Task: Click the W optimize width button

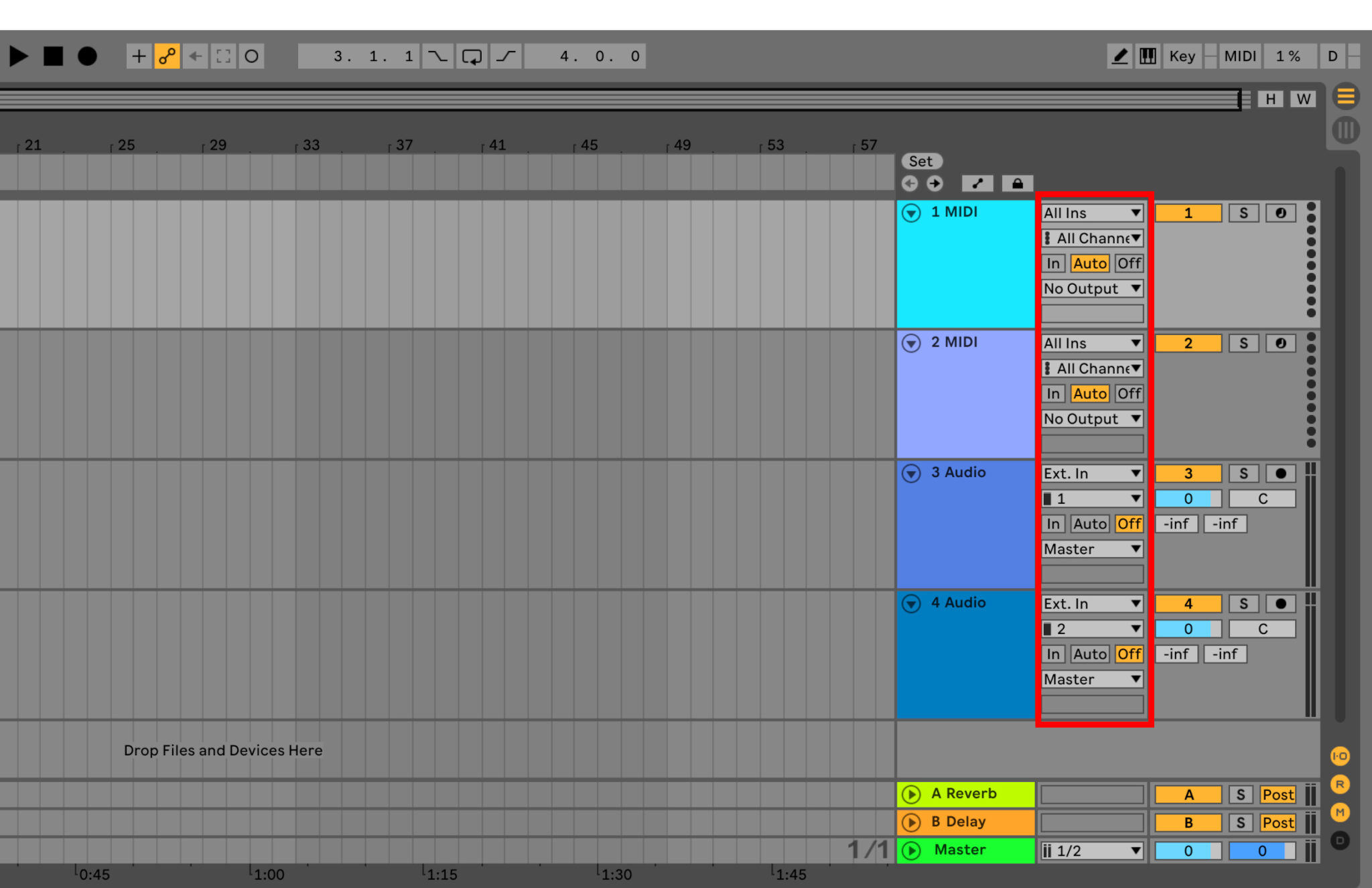Action: 1303,99
